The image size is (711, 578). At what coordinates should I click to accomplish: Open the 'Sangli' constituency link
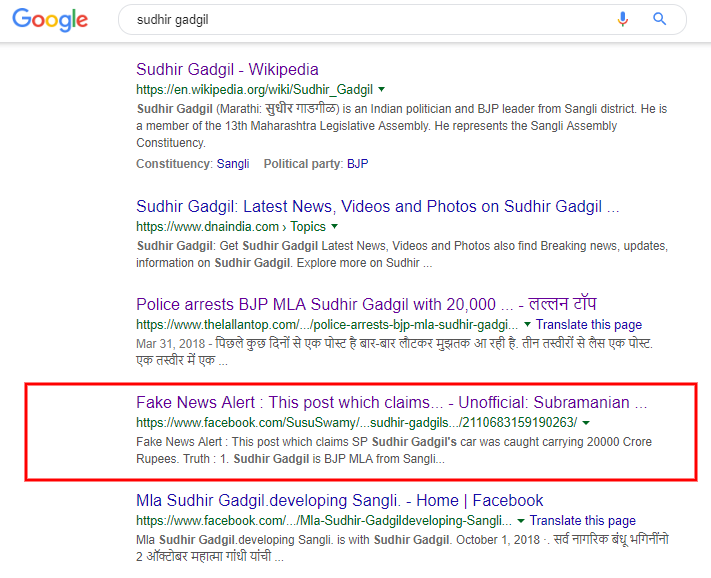[x=233, y=164]
